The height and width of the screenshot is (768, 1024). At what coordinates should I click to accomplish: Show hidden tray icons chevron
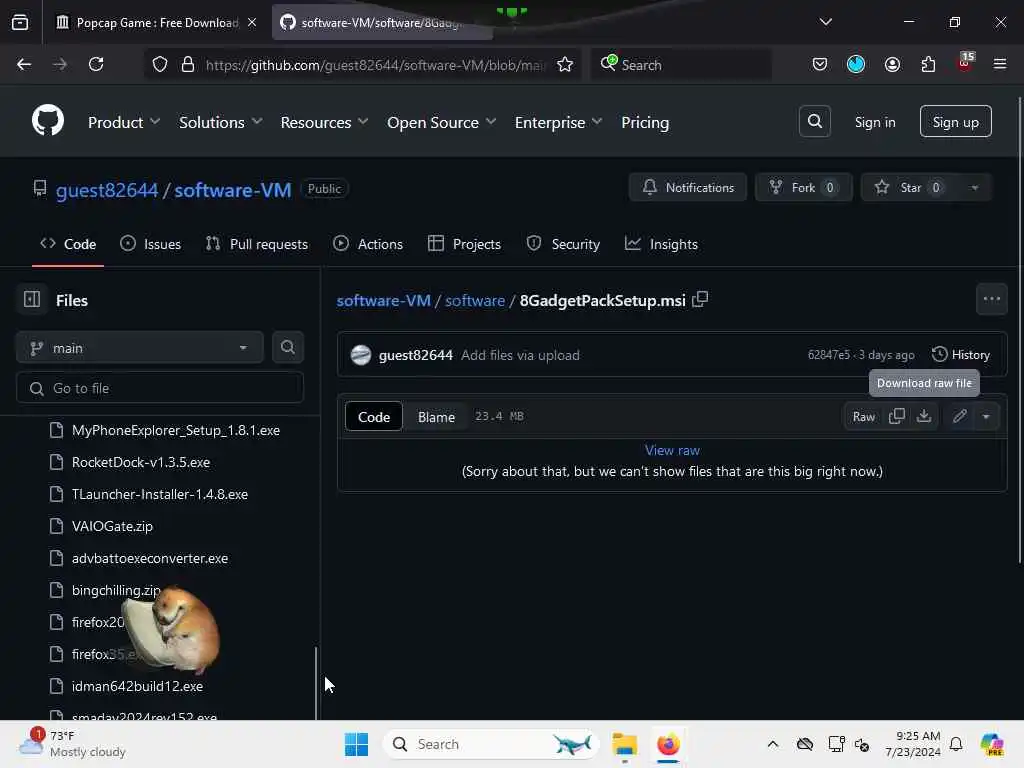tap(773, 744)
